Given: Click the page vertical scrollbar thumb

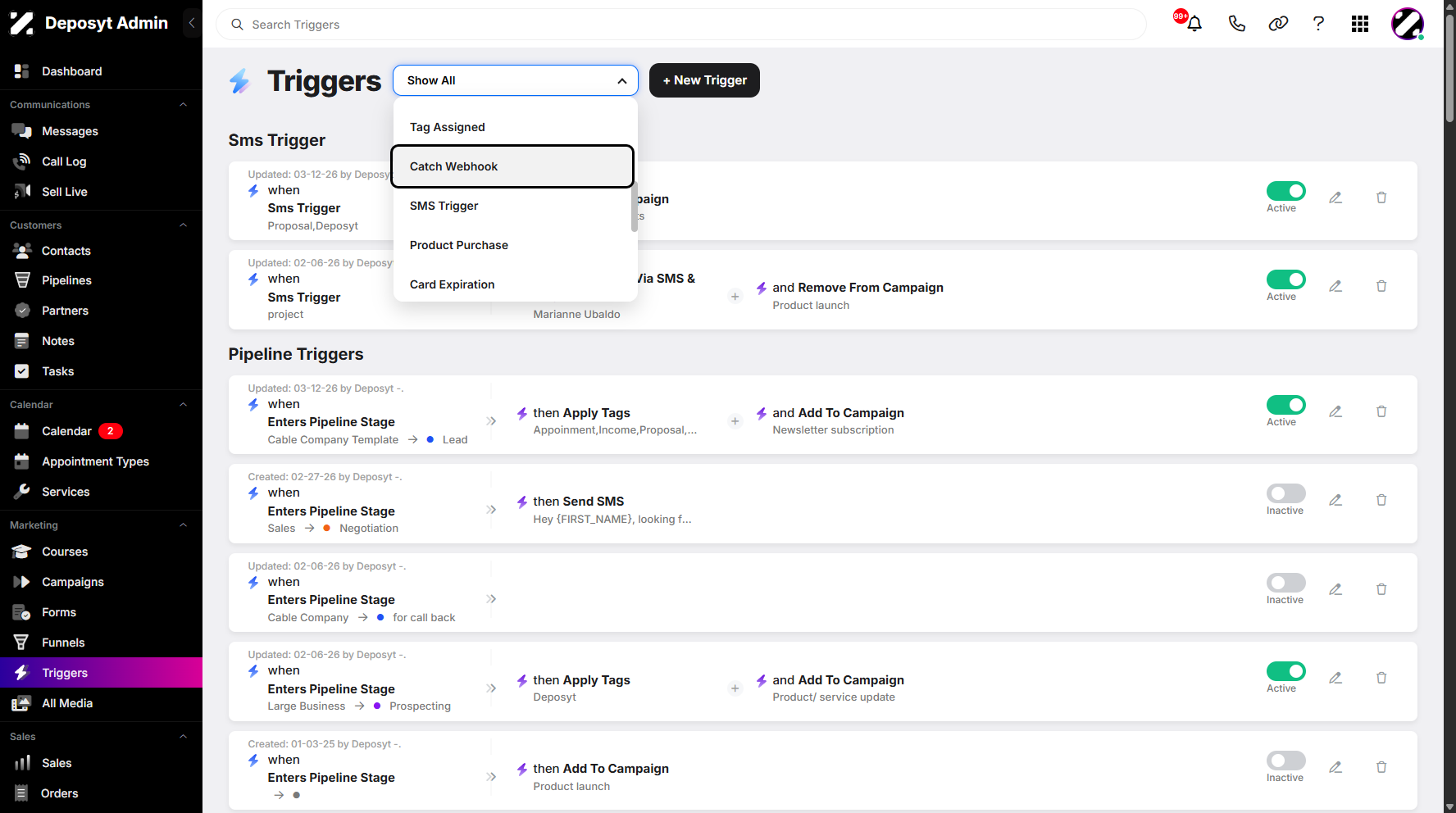Looking at the screenshot, I should click(1449, 67).
